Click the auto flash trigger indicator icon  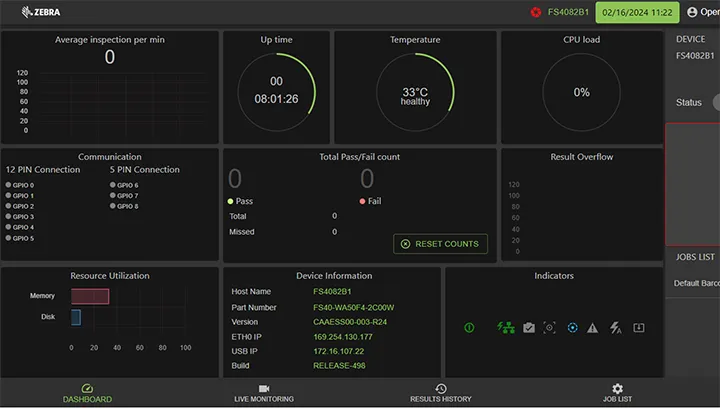click(x=616, y=327)
